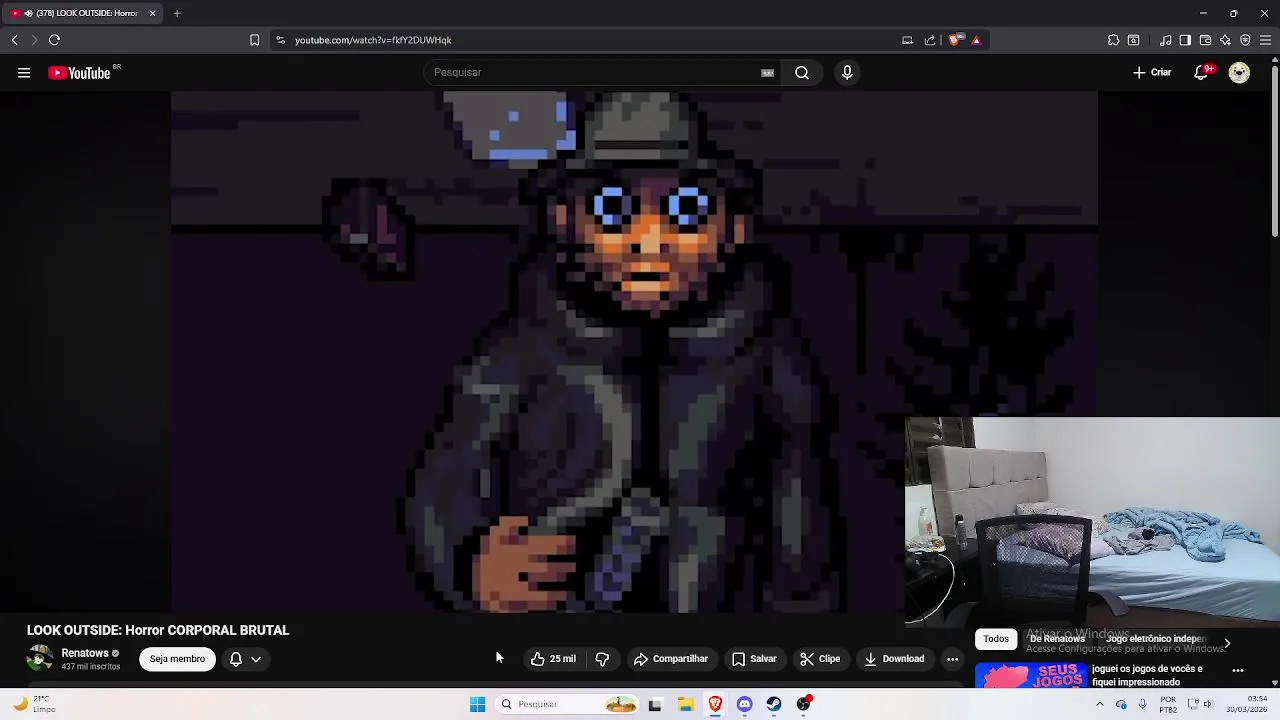Click the taskbar microphone tray icon

1142,704
